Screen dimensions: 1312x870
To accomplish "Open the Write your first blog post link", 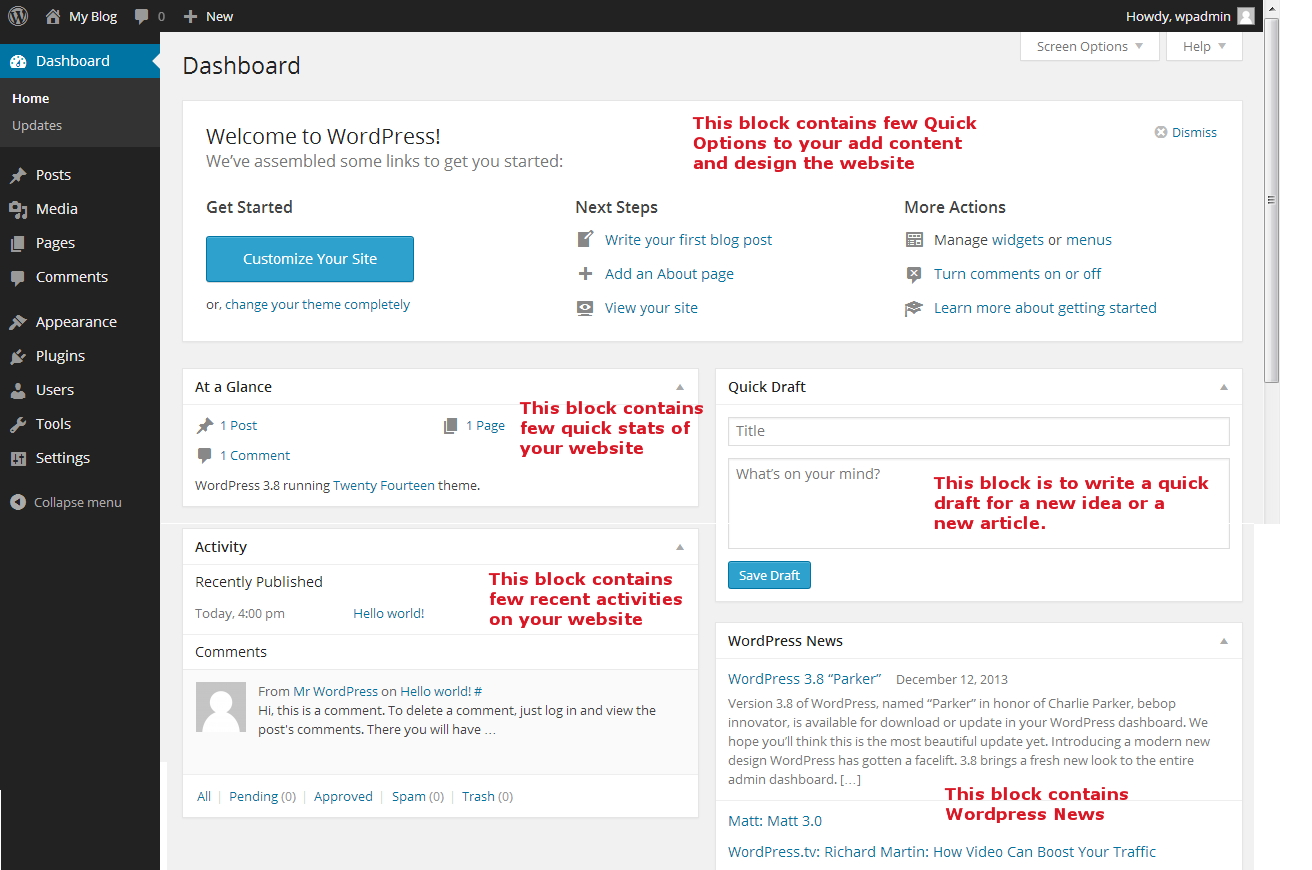I will click(x=688, y=240).
